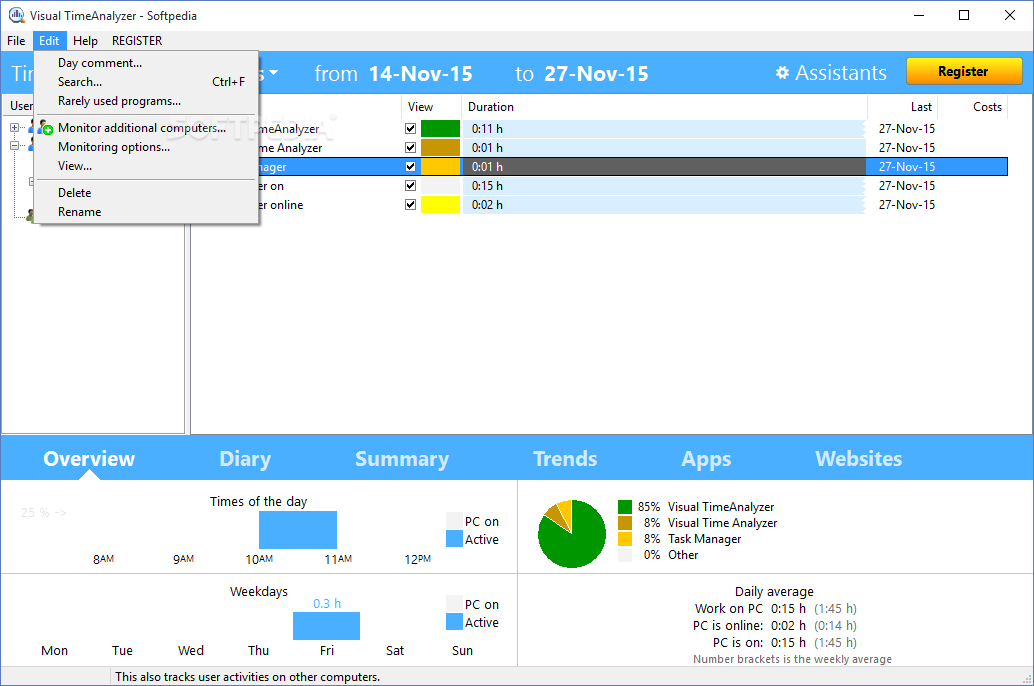Click the yellow Register button

[x=963, y=71]
